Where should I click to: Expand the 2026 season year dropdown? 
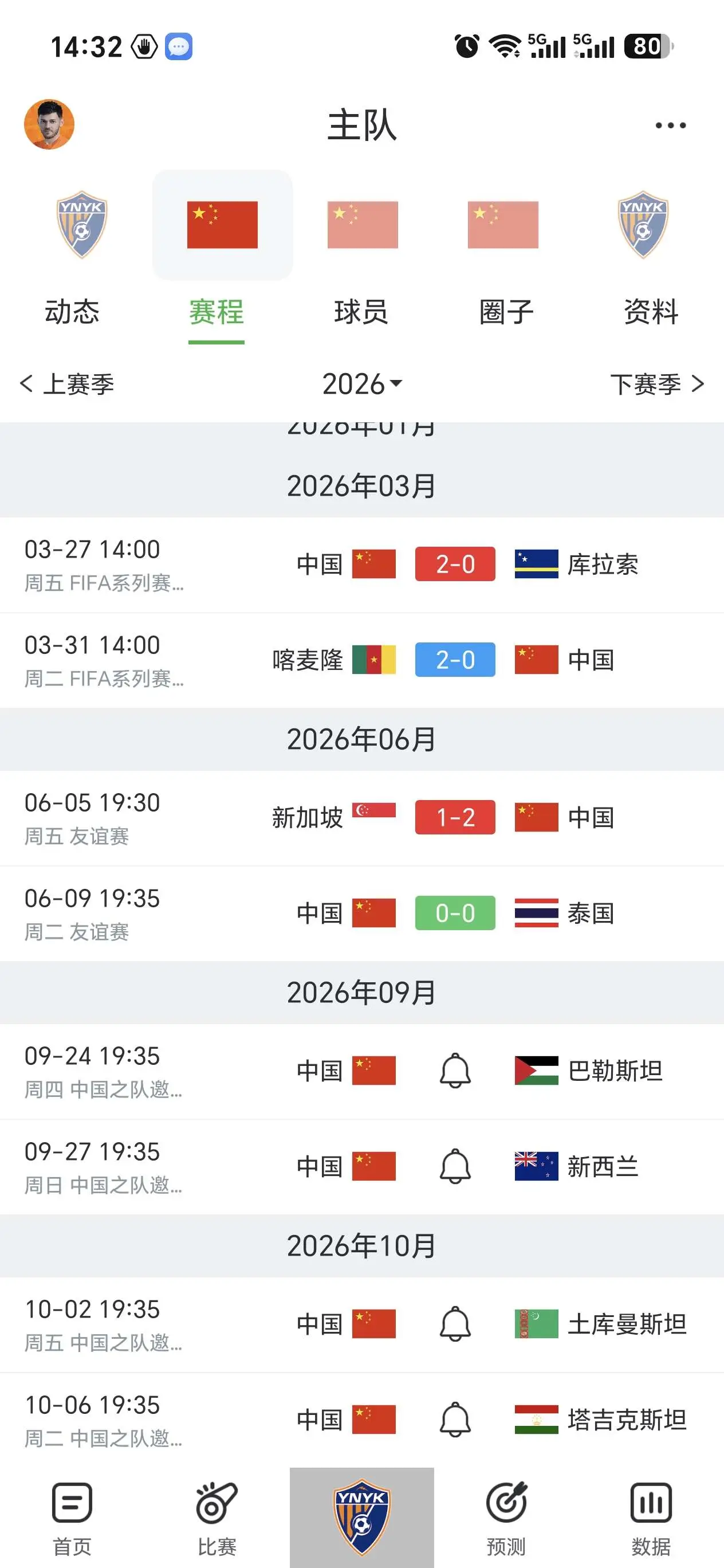click(362, 383)
